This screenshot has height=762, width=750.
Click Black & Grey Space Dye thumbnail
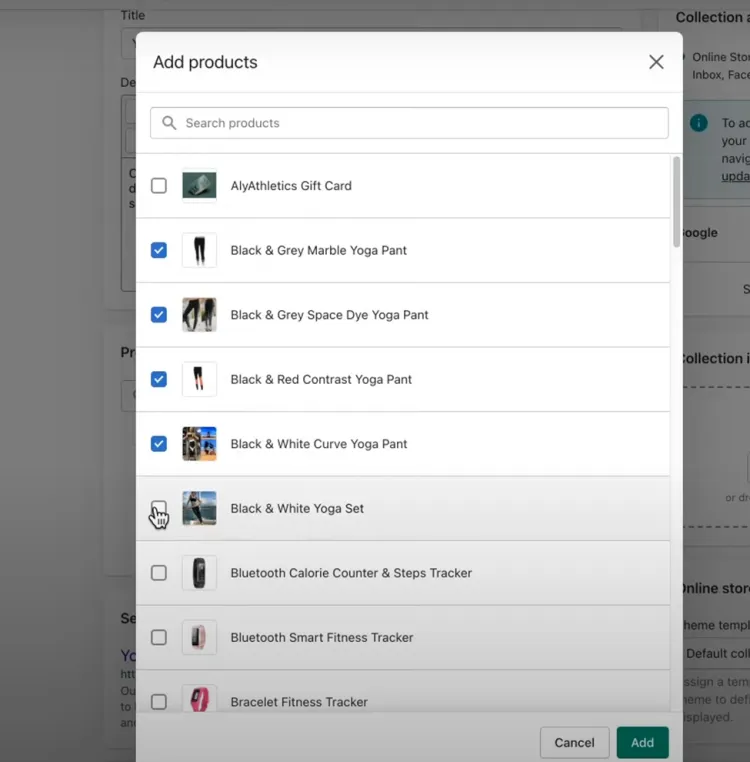[x=199, y=315]
